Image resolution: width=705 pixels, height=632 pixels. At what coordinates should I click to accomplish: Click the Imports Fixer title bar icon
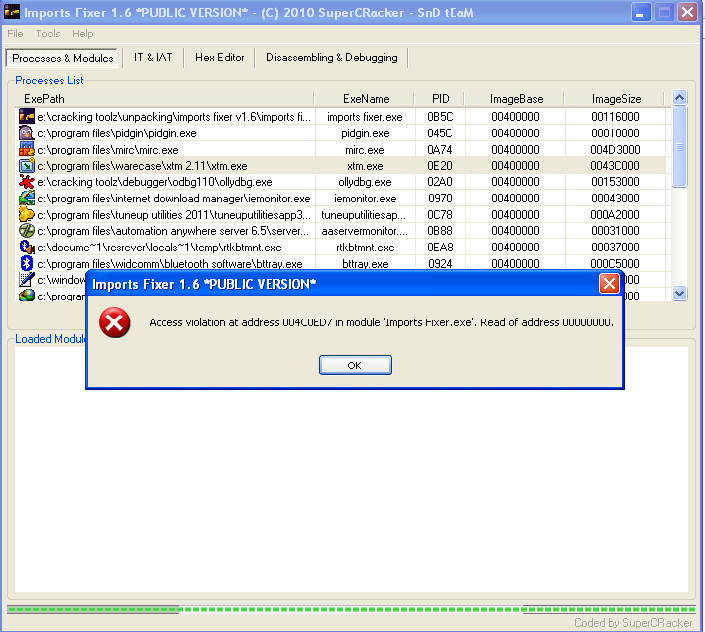pos(12,12)
